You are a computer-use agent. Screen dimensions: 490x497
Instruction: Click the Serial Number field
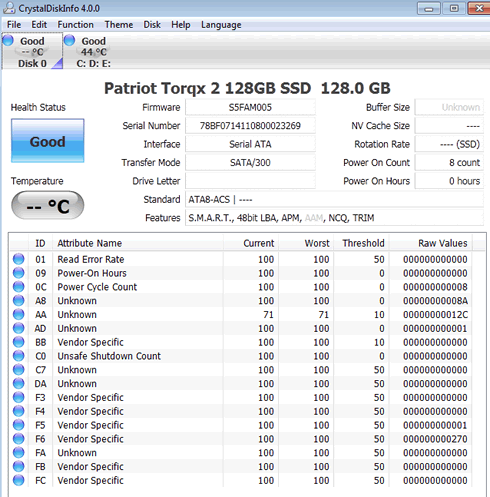250,126
